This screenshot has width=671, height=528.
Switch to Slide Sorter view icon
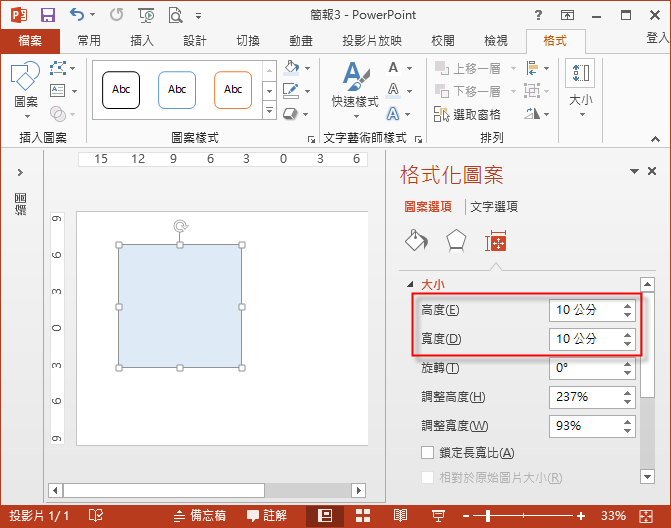coord(363,516)
